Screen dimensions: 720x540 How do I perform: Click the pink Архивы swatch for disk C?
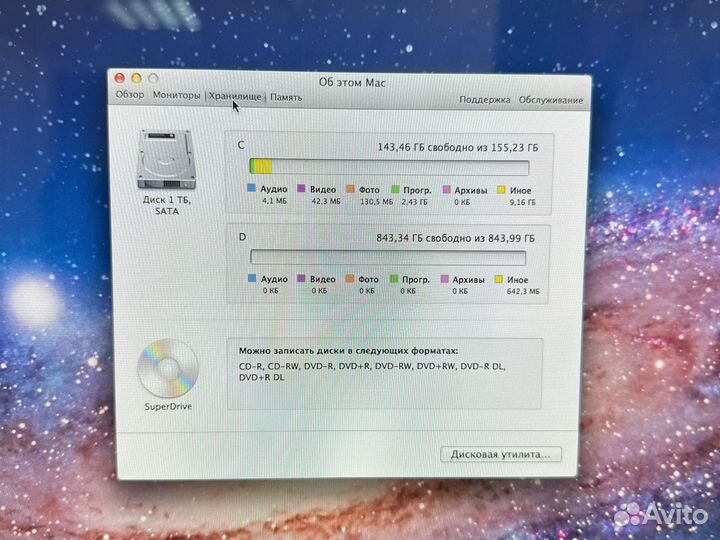pos(446,189)
